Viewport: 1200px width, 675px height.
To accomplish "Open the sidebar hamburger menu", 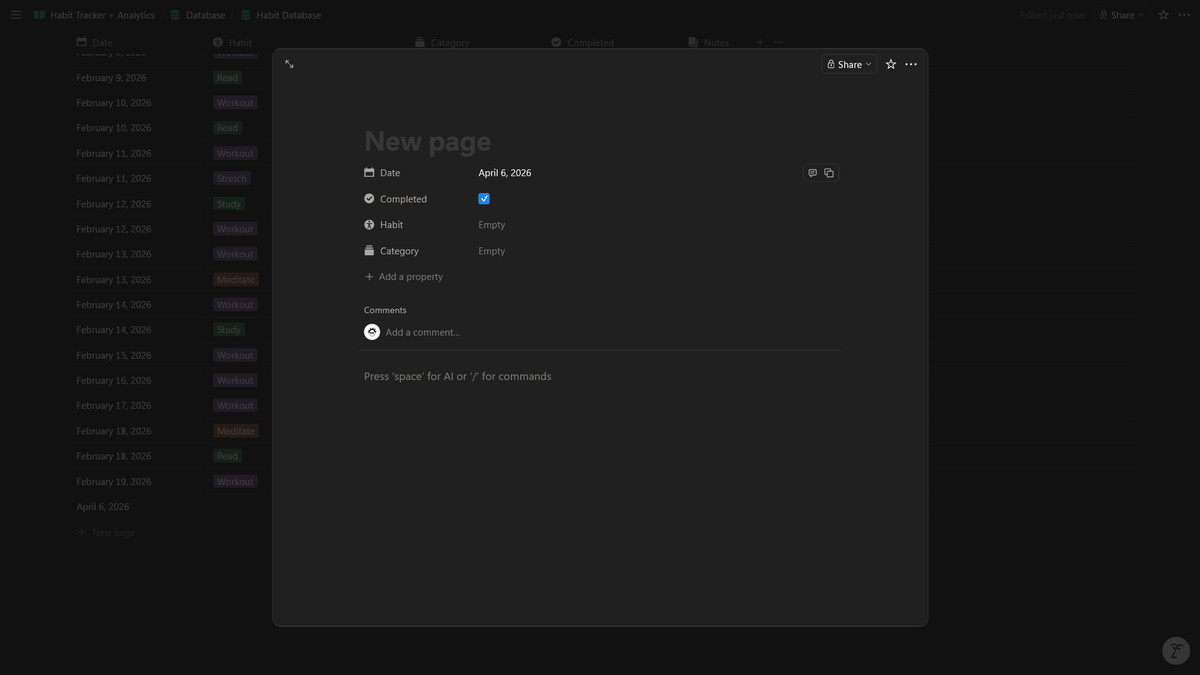I will [x=16, y=15].
